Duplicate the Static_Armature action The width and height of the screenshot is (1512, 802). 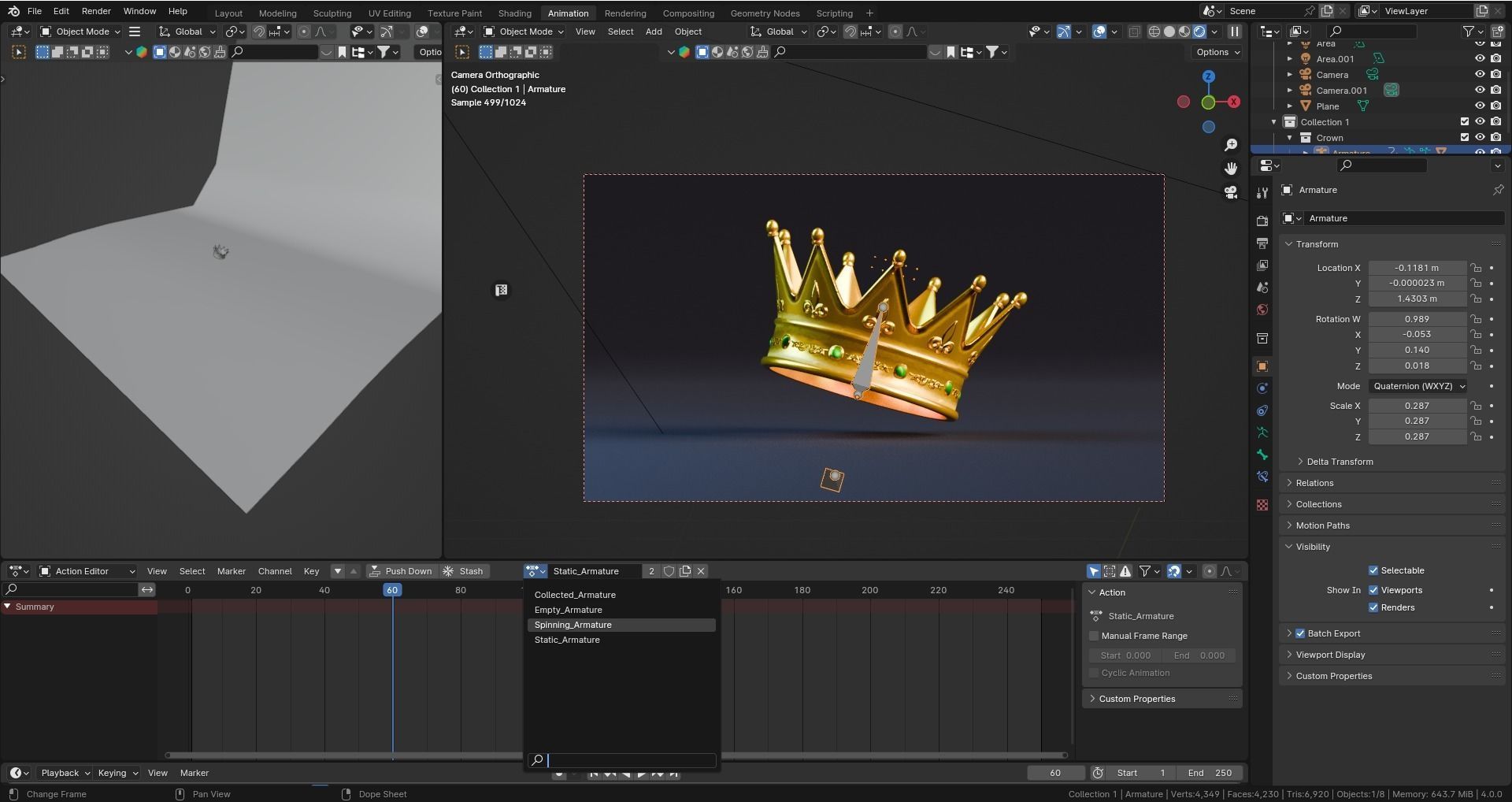coord(685,571)
